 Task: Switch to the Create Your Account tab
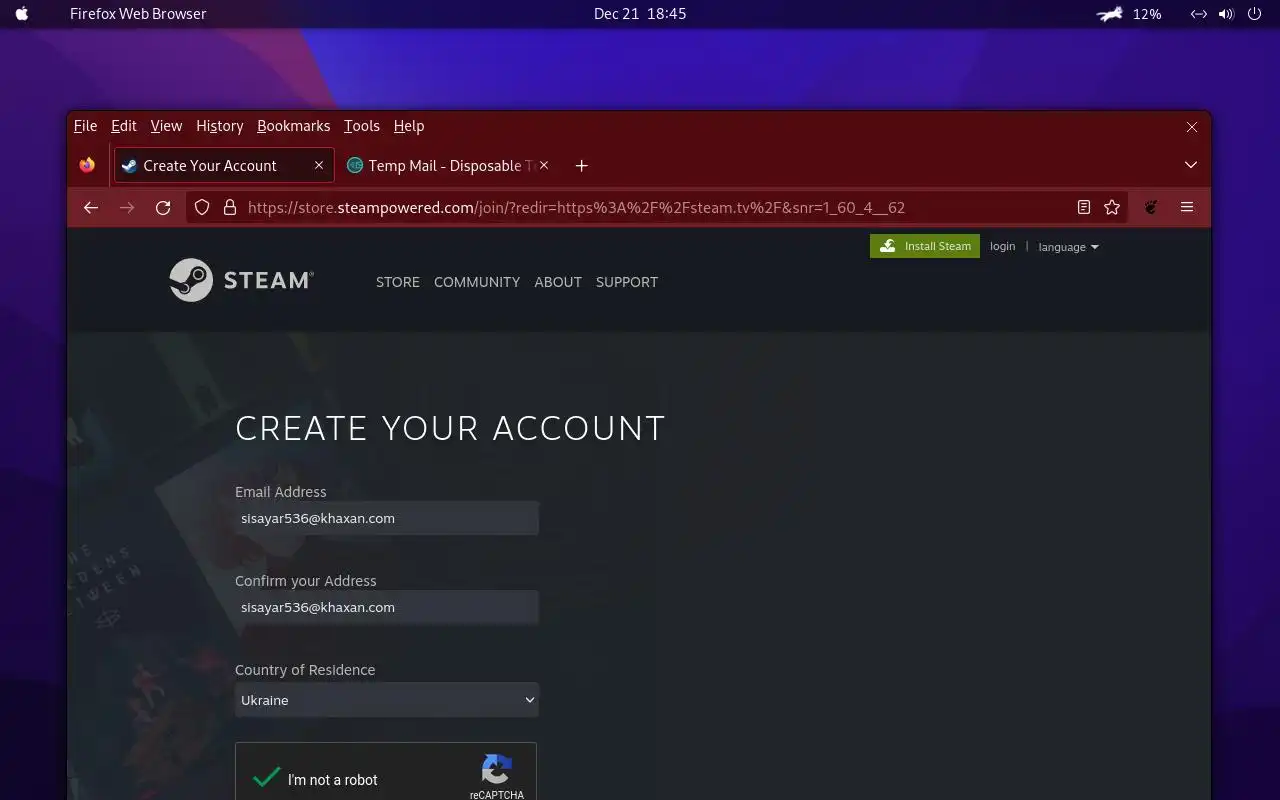[223, 165]
